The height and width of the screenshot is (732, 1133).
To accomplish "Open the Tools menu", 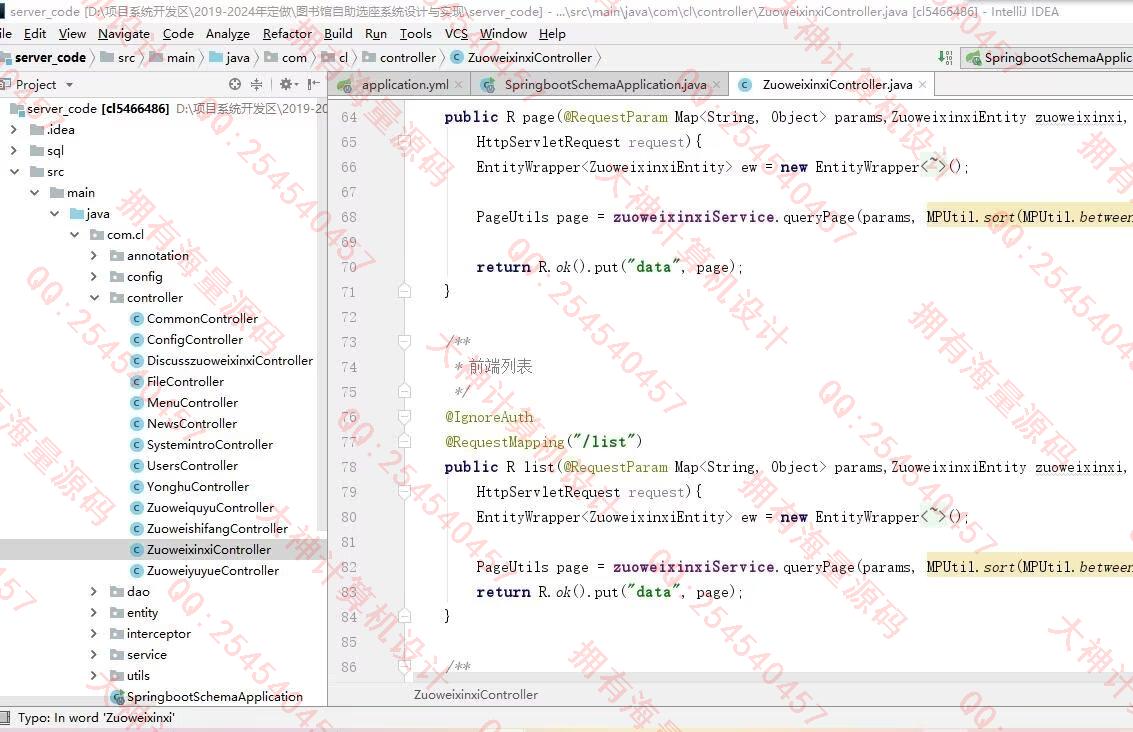I will [x=415, y=34].
